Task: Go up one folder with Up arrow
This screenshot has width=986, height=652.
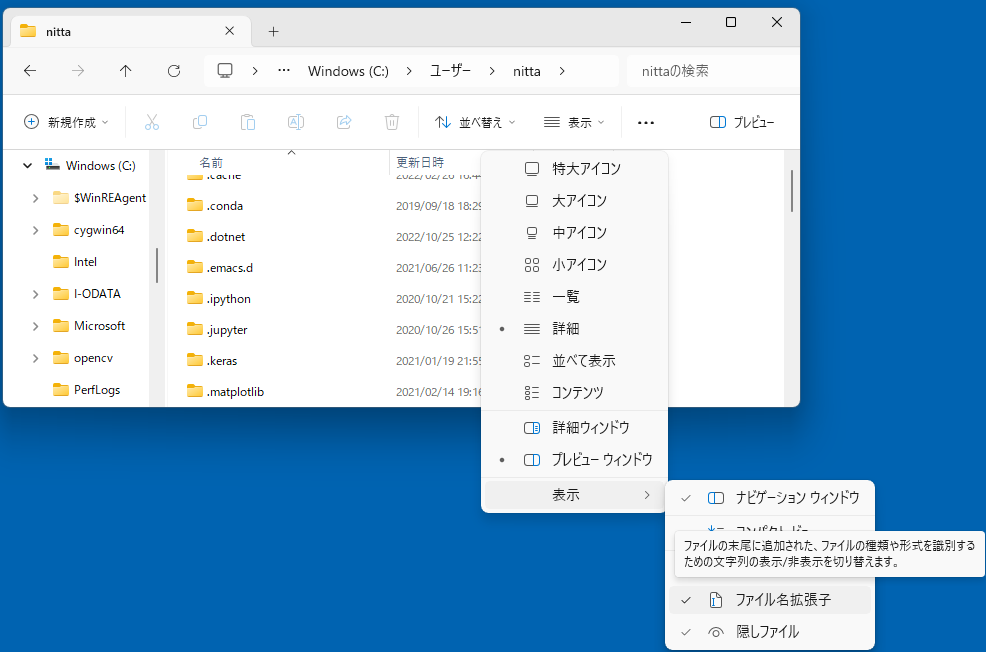Action: (125, 71)
